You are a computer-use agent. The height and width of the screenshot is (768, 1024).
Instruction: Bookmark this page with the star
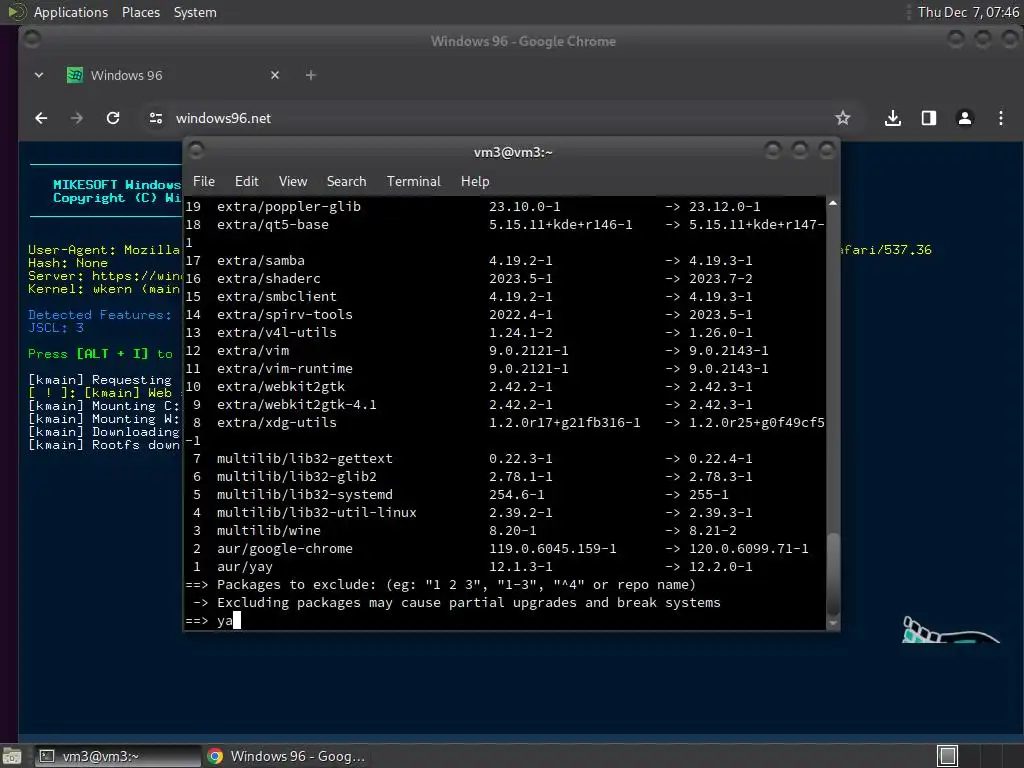pyautogui.click(x=842, y=118)
